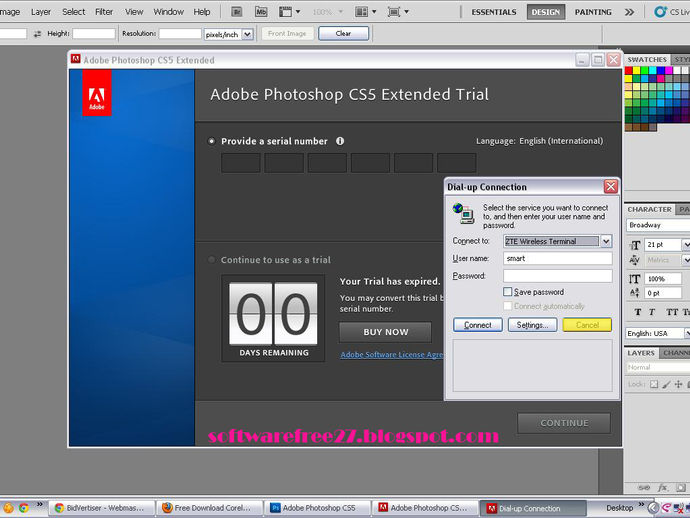The image size is (690, 518).
Task: Pick the red swatch in Swatches panel
Action: click(x=628, y=70)
